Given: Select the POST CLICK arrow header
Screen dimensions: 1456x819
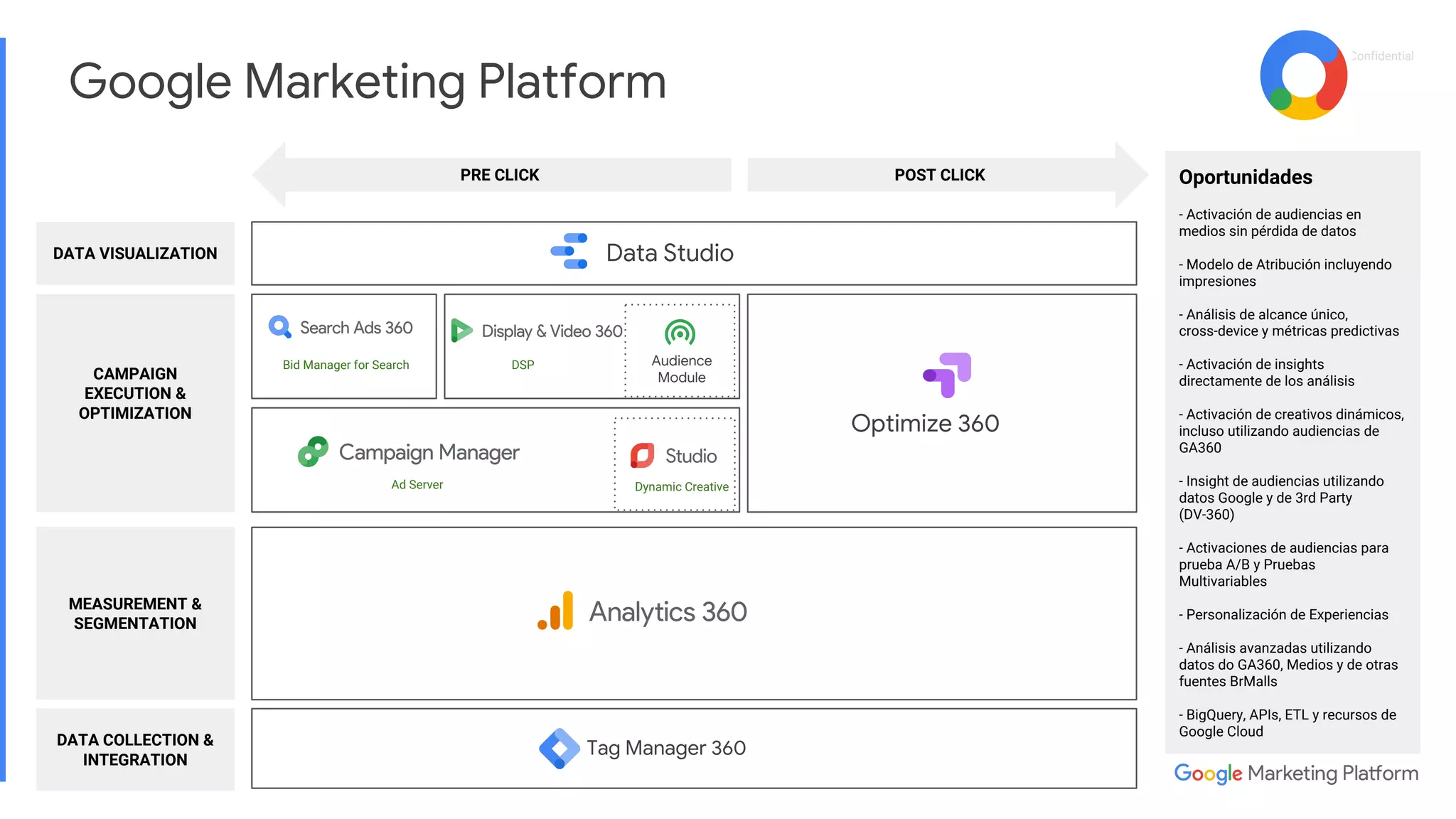Looking at the screenshot, I should [x=947, y=175].
